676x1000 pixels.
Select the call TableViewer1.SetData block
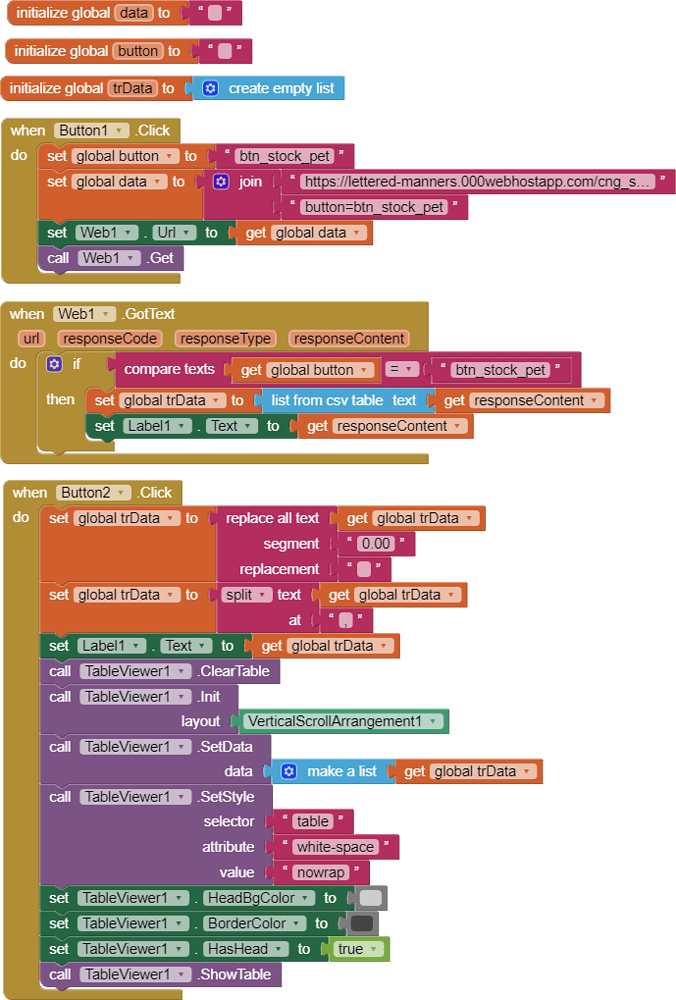153,747
